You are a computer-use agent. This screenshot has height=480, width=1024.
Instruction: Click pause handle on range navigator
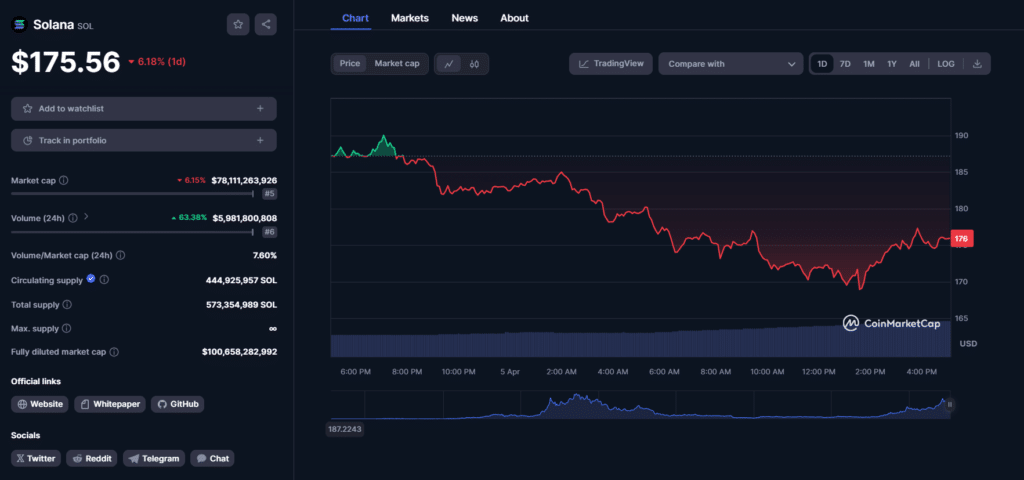[950, 405]
